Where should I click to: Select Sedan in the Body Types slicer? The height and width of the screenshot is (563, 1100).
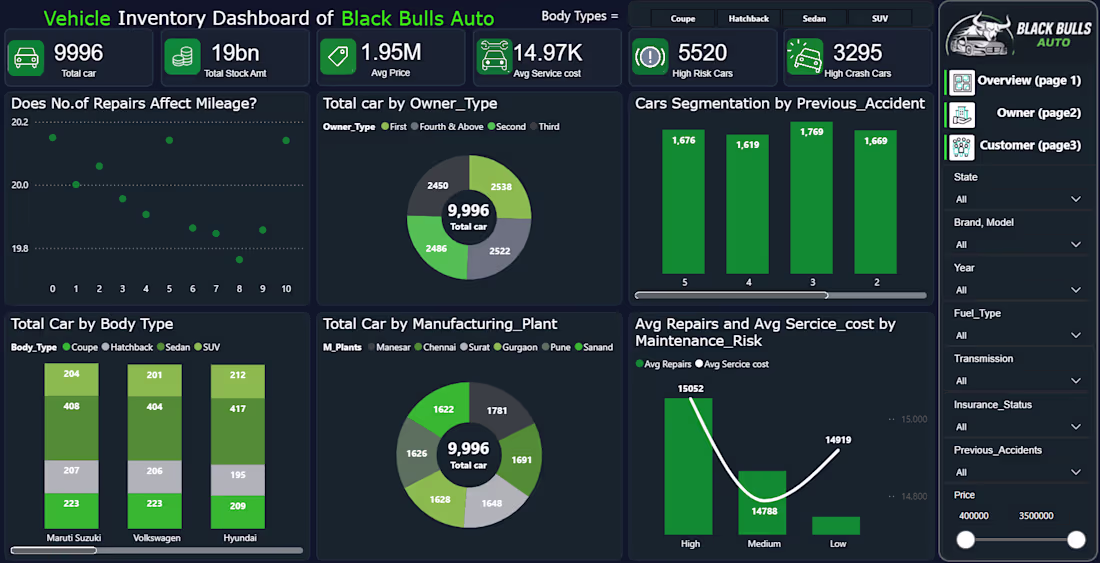point(814,19)
